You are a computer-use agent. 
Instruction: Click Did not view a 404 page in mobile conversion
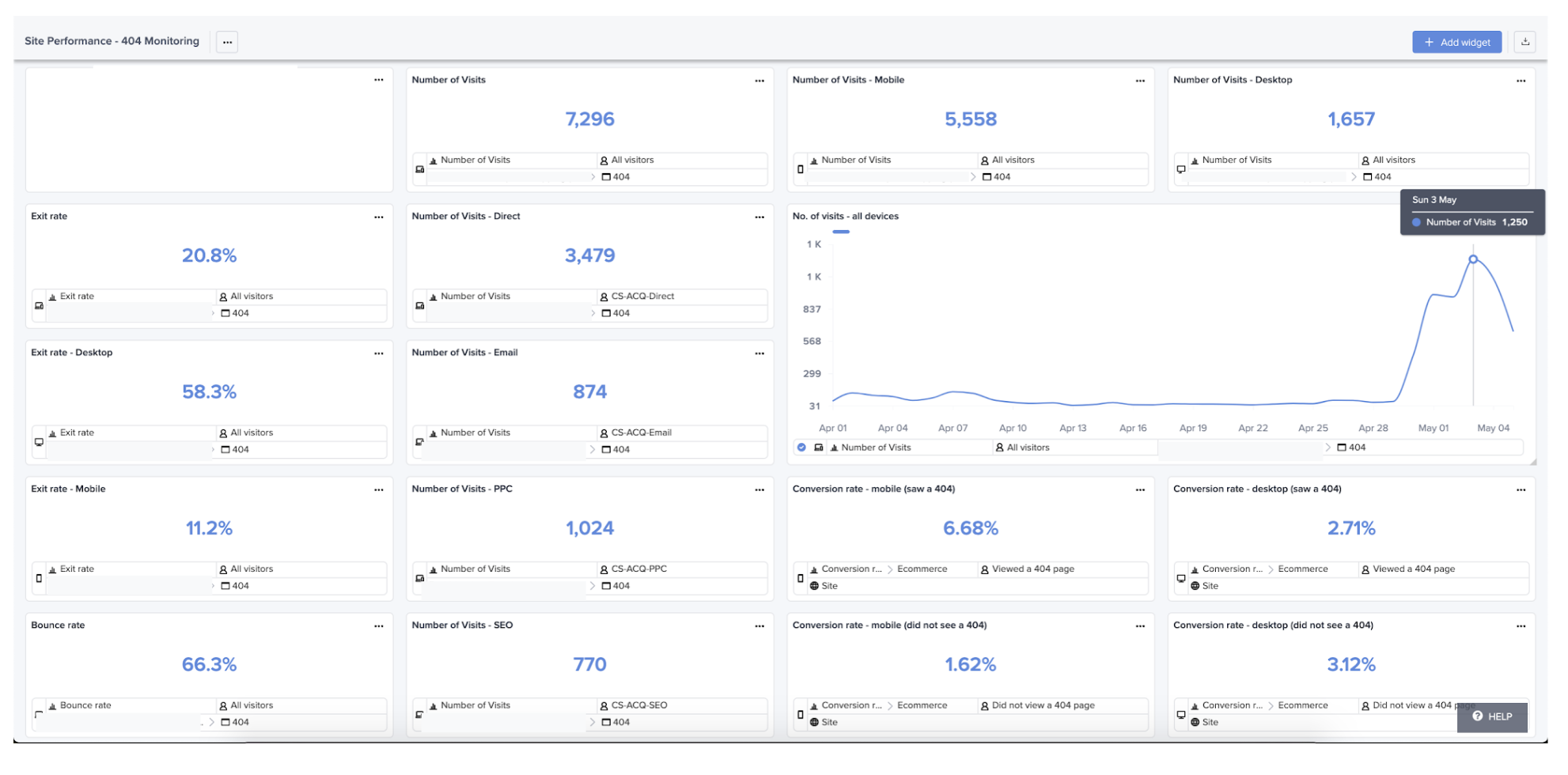click(1043, 705)
